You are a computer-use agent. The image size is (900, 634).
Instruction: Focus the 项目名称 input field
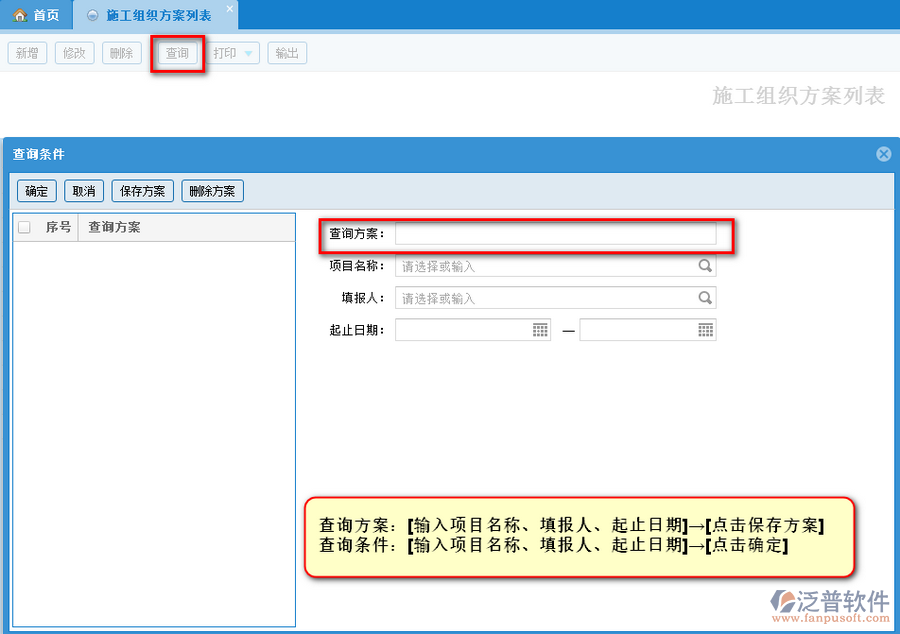[556, 266]
